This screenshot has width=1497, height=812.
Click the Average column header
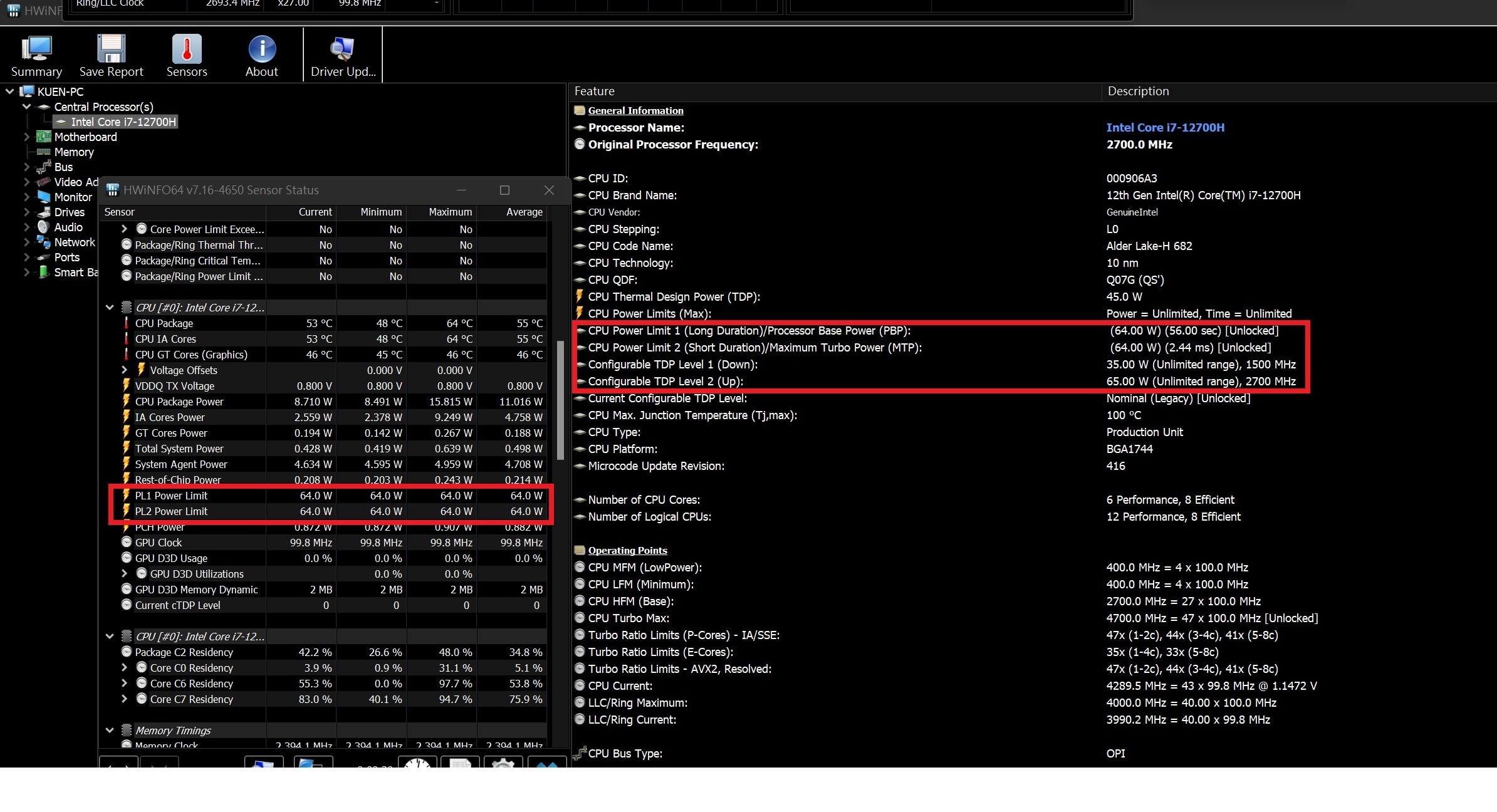tap(512, 212)
